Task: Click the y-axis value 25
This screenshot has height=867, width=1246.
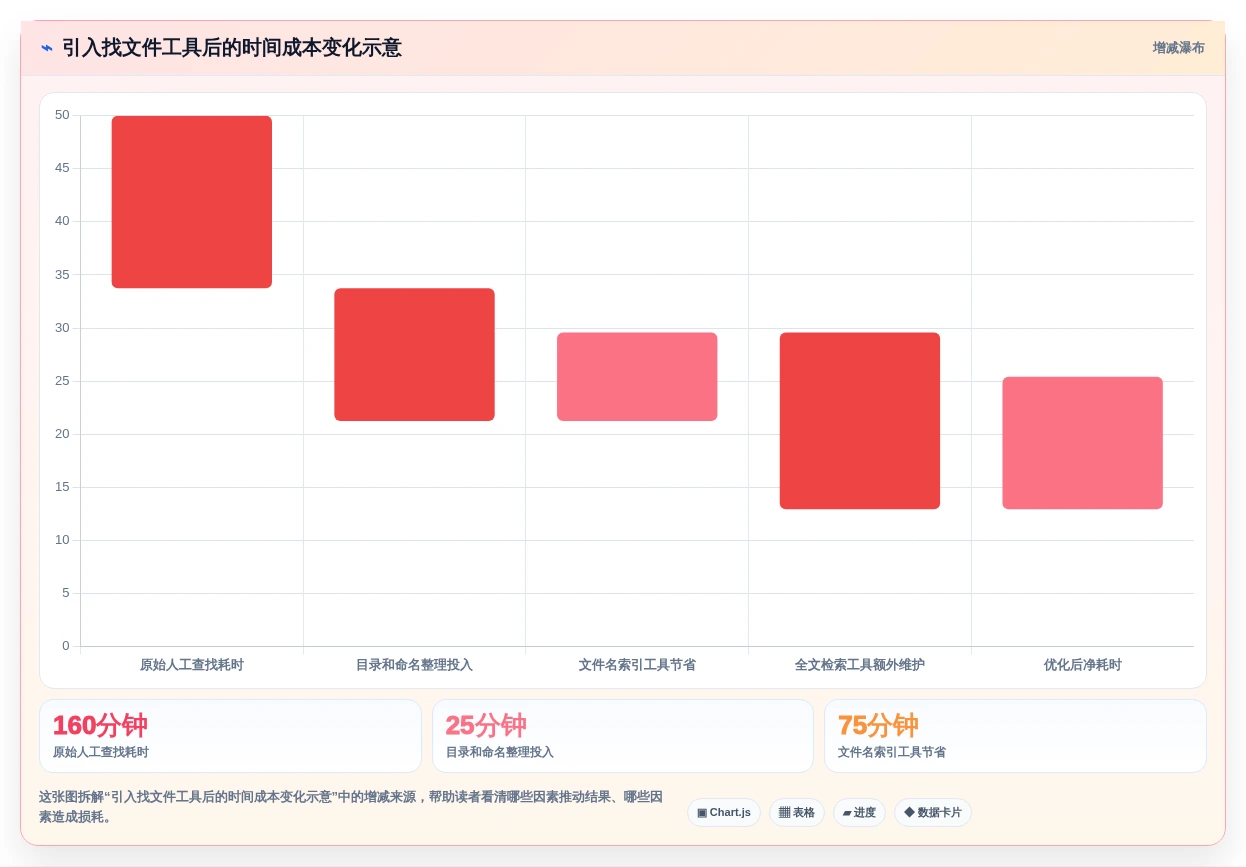Action: pos(62,381)
